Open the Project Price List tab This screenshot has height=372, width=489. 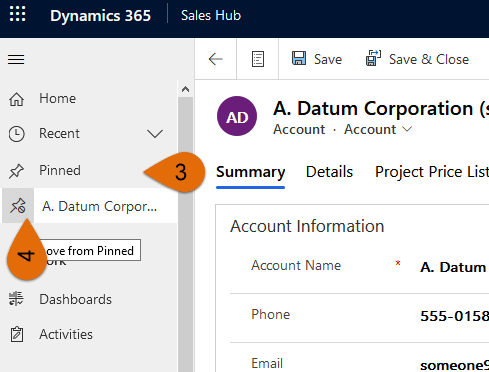[432, 172]
